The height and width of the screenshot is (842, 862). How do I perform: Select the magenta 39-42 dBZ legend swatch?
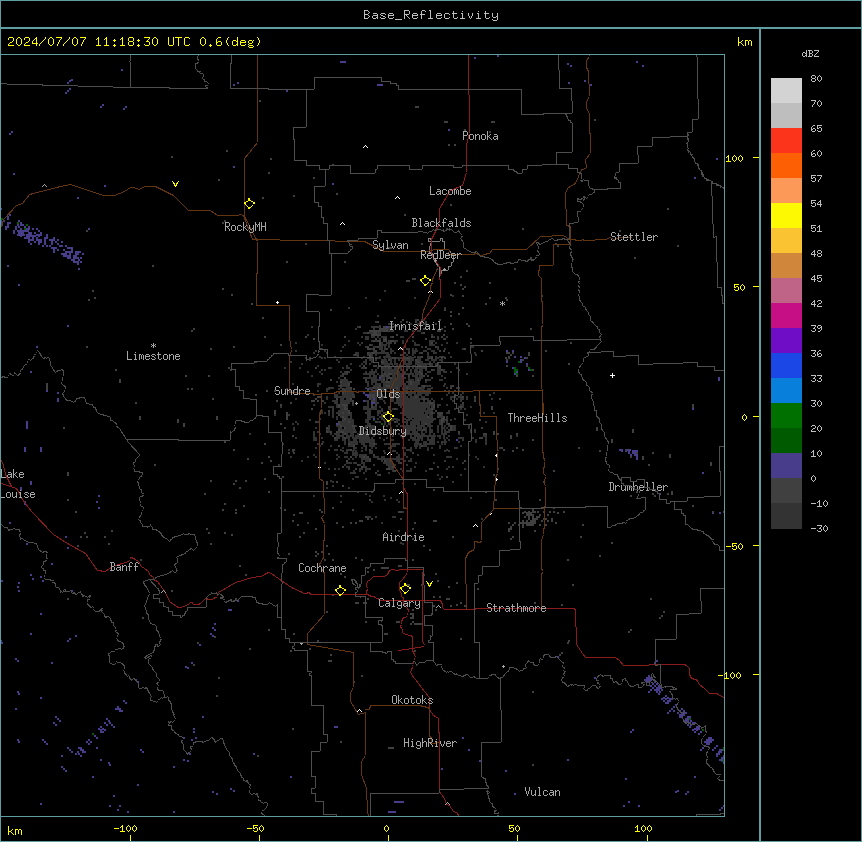coord(786,315)
